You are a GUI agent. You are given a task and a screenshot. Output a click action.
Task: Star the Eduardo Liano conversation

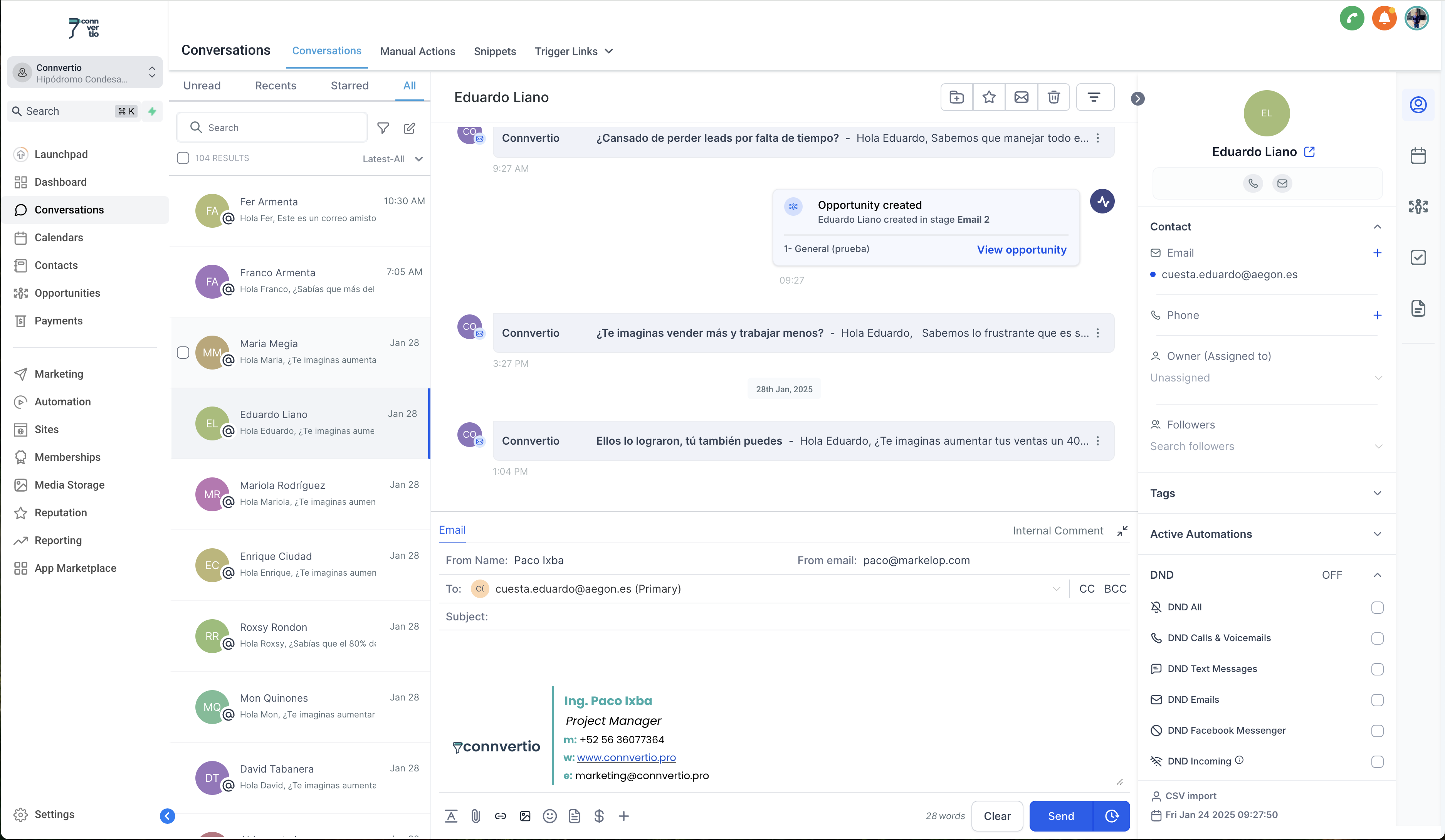point(988,97)
